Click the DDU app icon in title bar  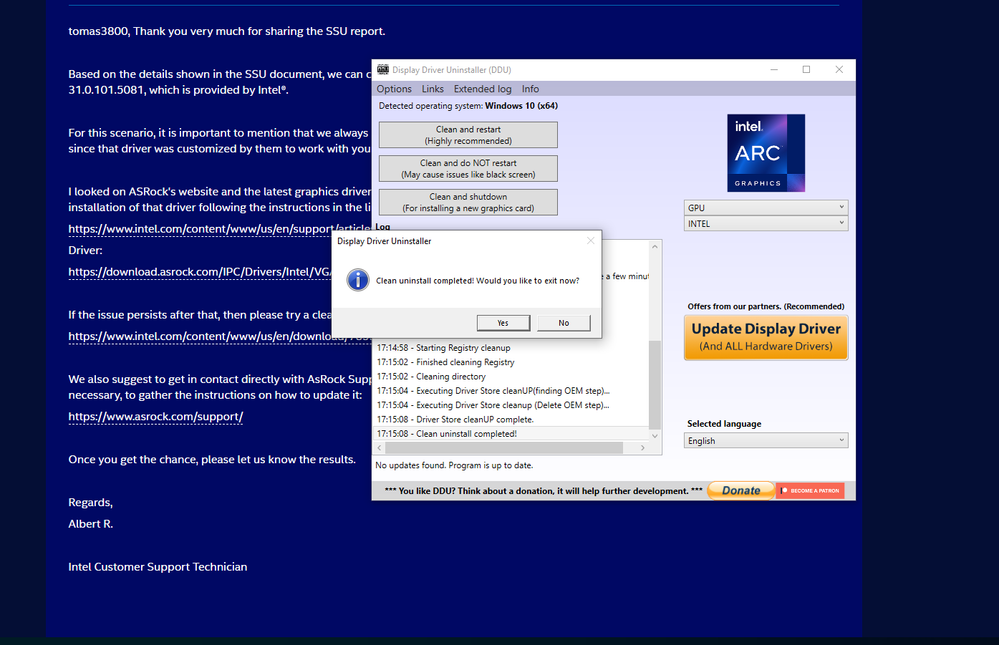[383, 69]
